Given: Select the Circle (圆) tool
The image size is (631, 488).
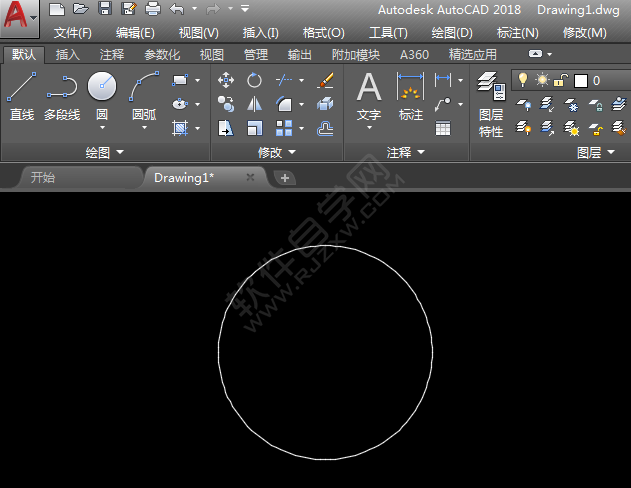Looking at the screenshot, I should click(x=102, y=95).
